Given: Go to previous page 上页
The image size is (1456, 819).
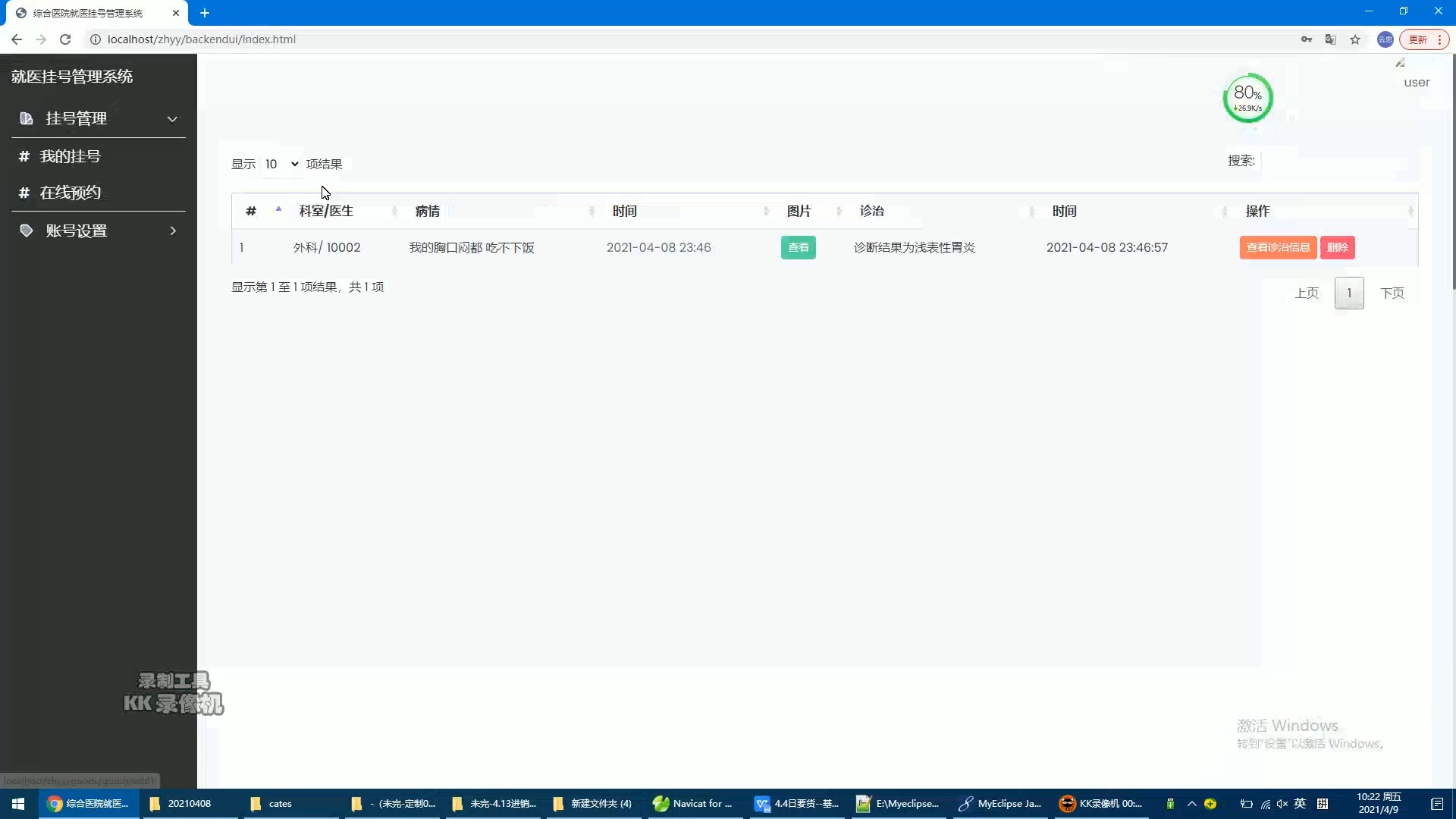Looking at the screenshot, I should 1306,293.
